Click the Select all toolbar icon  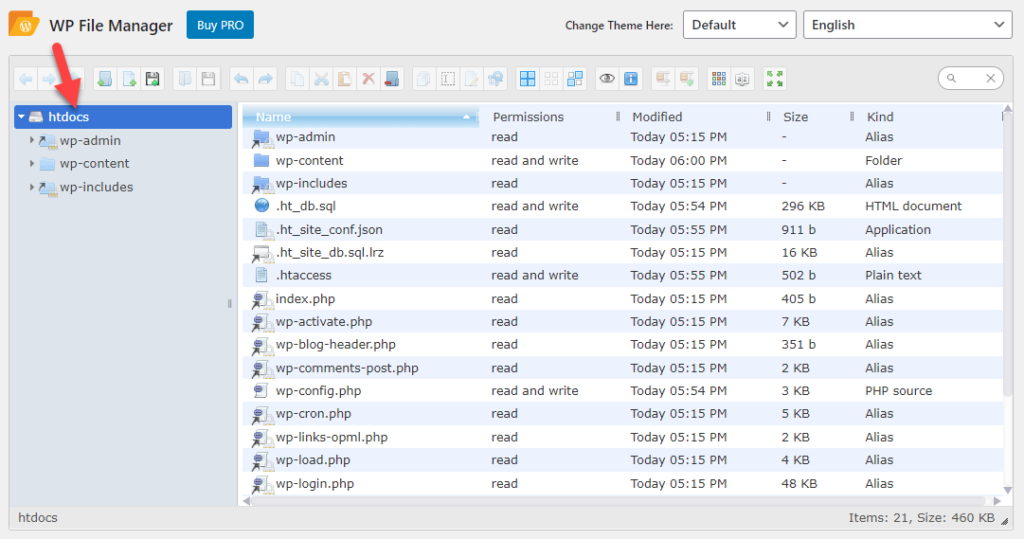click(527, 79)
